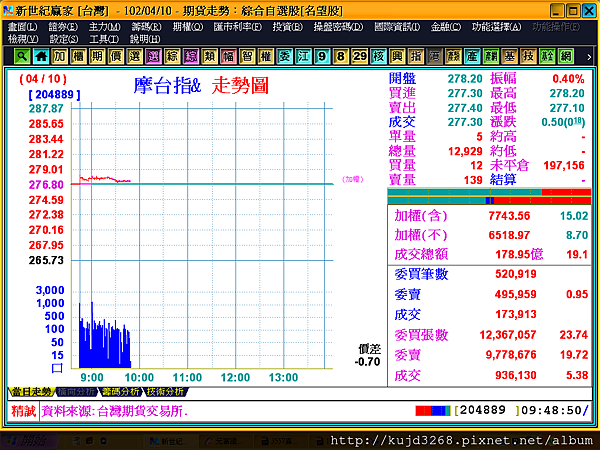The height and width of the screenshot is (450, 600).
Task: Click the red intraday price line
Action: point(104,179)
